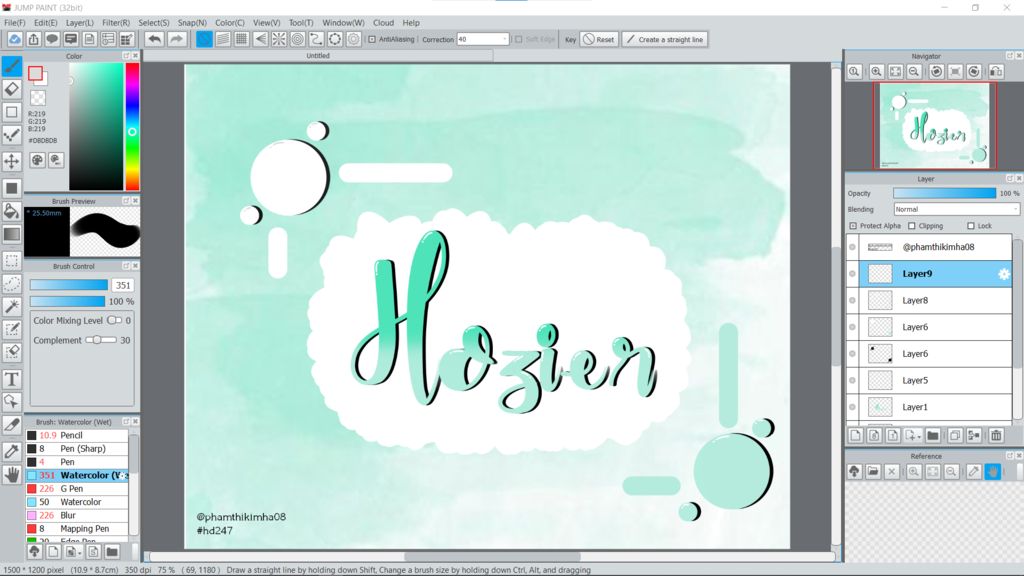Open Layer9 settings gear

[1004, 274]
